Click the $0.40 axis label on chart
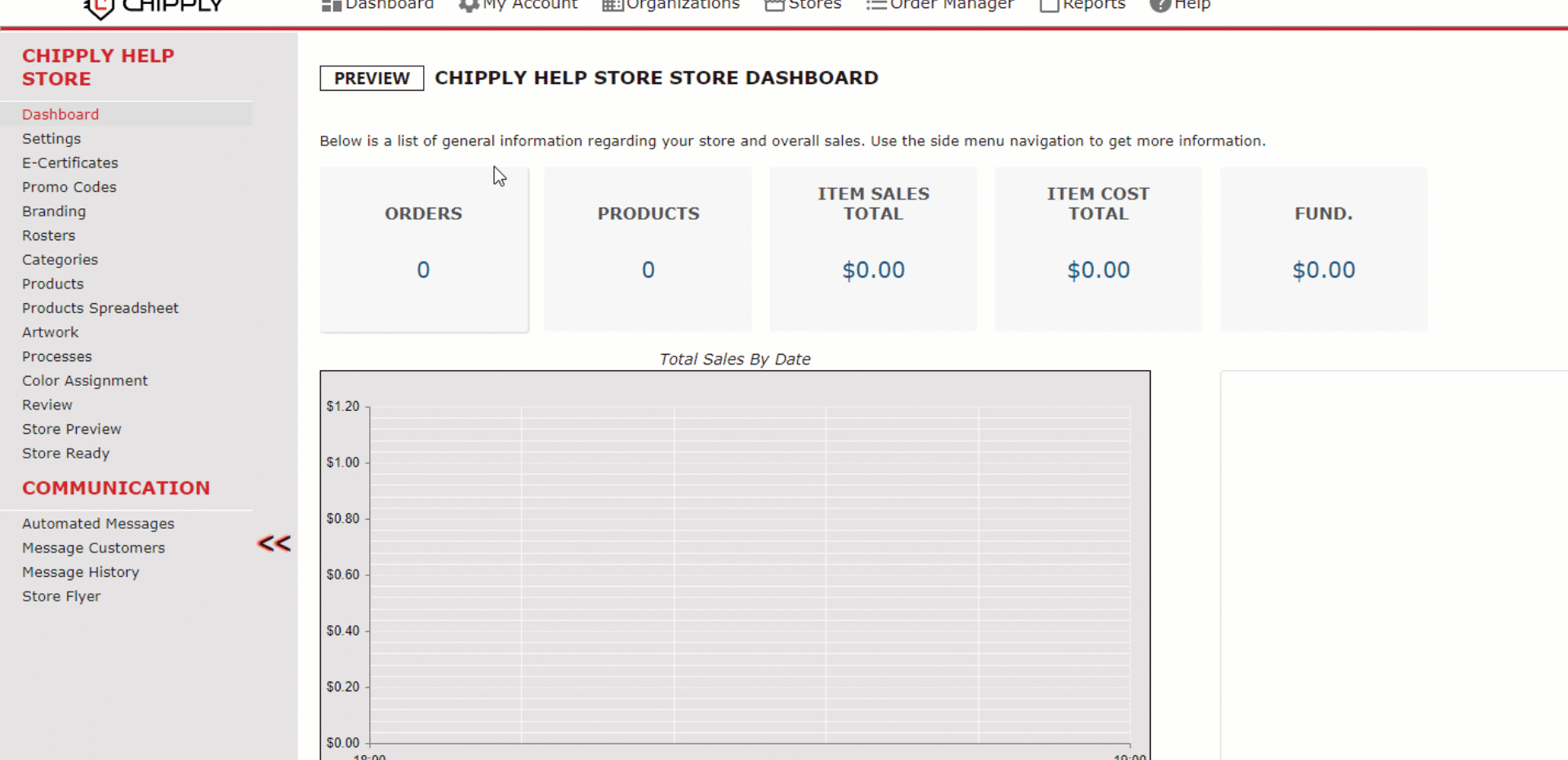This screenshot has width=1568, height=760. click(343, 631)
